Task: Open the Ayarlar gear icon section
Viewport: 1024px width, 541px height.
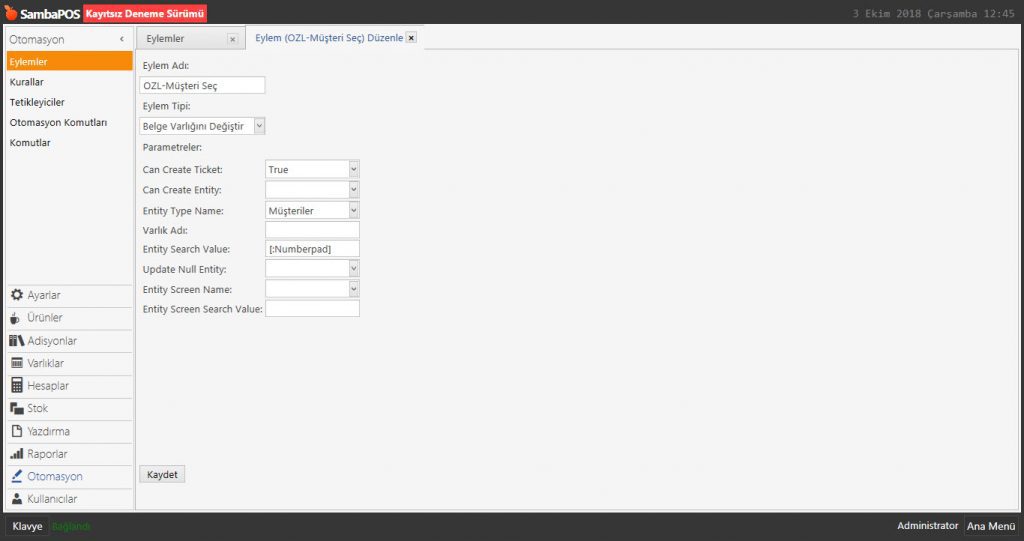Action: (17, 295)
